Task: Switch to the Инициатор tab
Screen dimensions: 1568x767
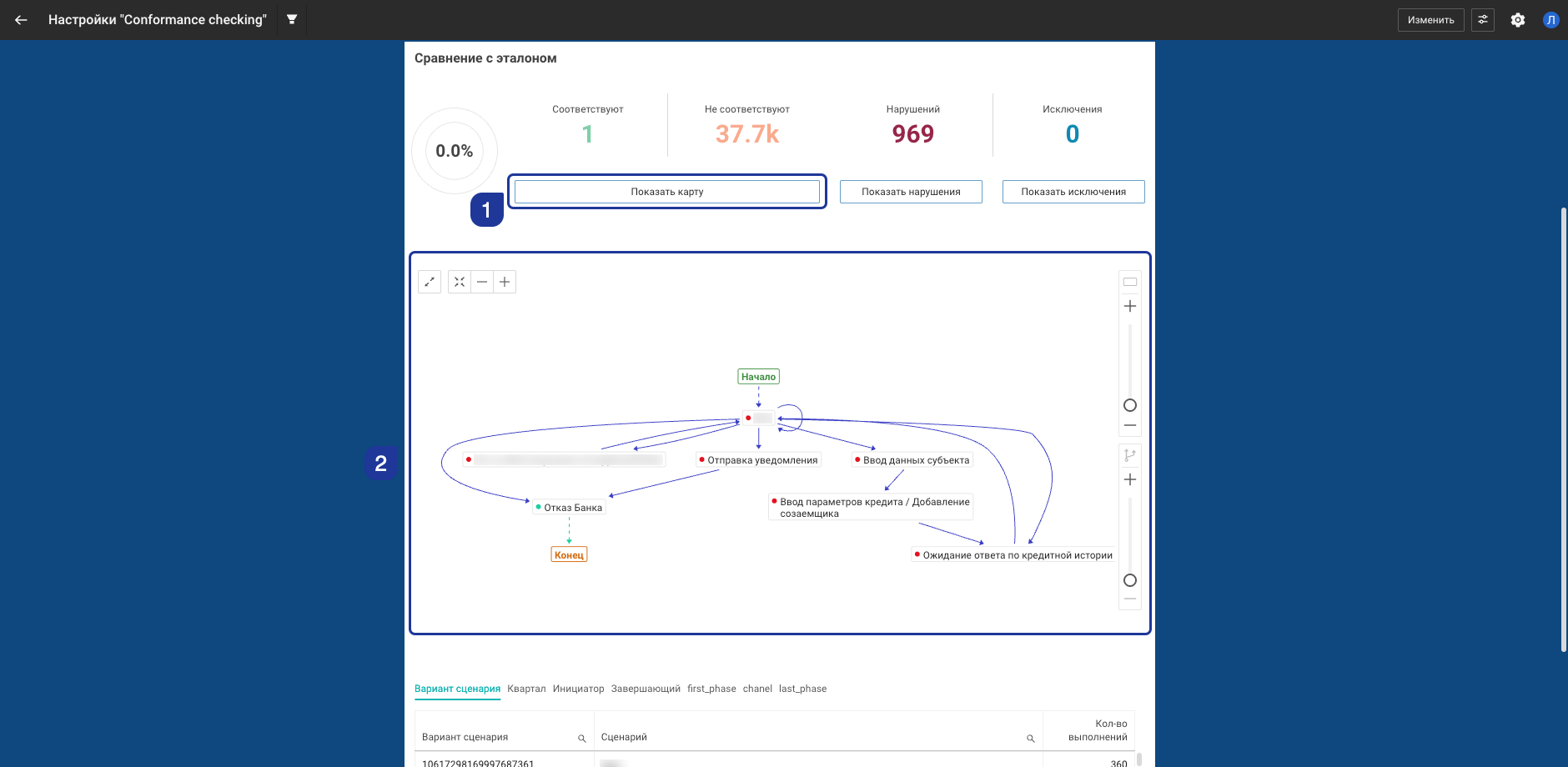Action: (578, 689)
